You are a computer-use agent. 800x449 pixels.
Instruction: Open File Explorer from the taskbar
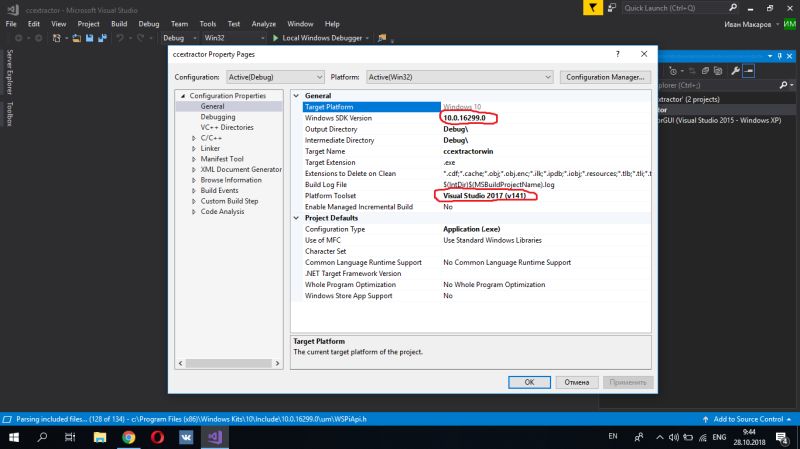100,437
